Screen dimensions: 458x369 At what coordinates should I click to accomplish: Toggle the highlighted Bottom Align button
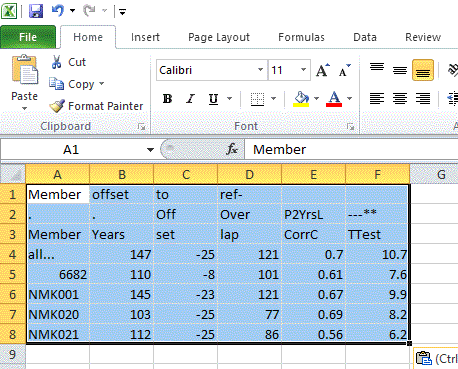point(423,70)
